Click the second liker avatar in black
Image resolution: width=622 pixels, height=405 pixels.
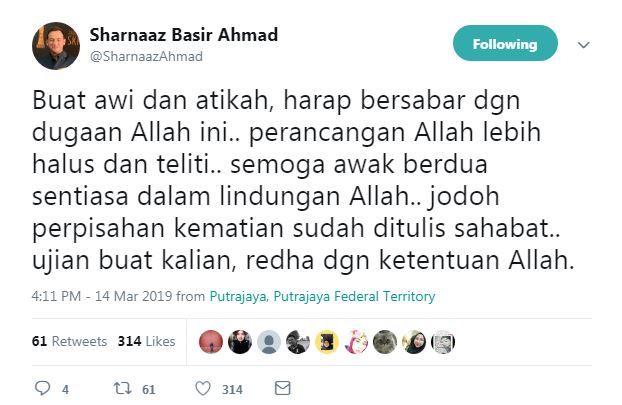pos(240,342)
